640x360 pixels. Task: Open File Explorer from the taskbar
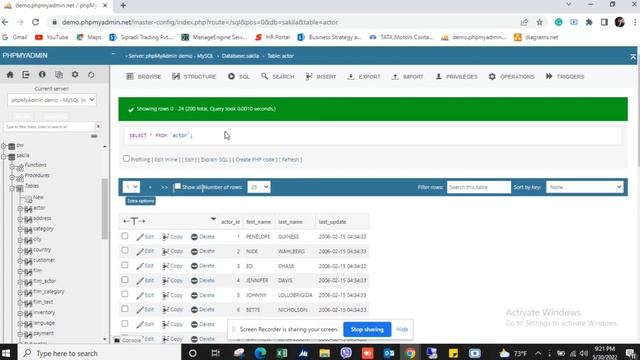click(325, 353)
